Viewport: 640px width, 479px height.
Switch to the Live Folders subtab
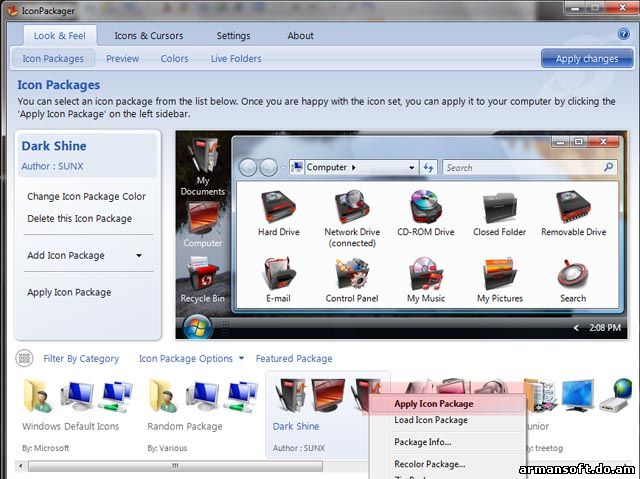click(x=236, y=58)
